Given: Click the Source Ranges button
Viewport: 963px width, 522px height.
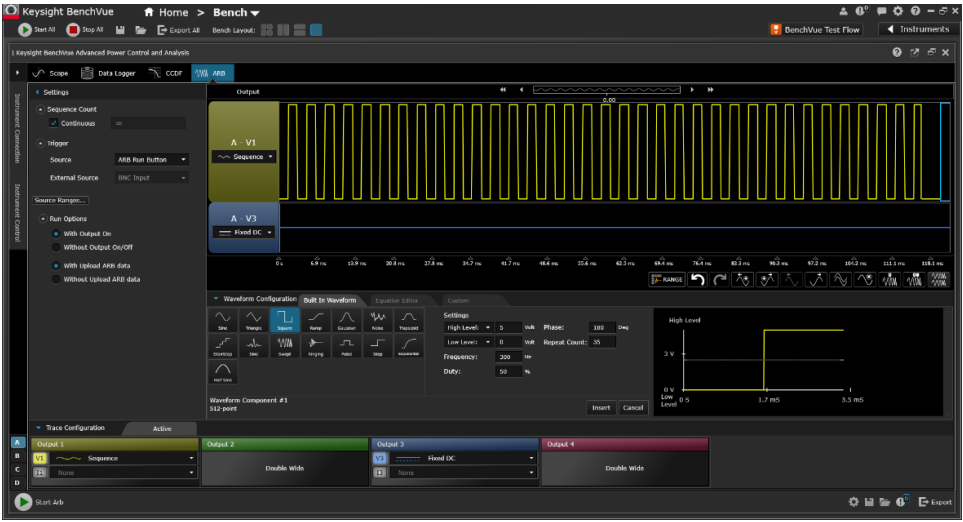Looking at the screenshot, I should tap(61, 200).
